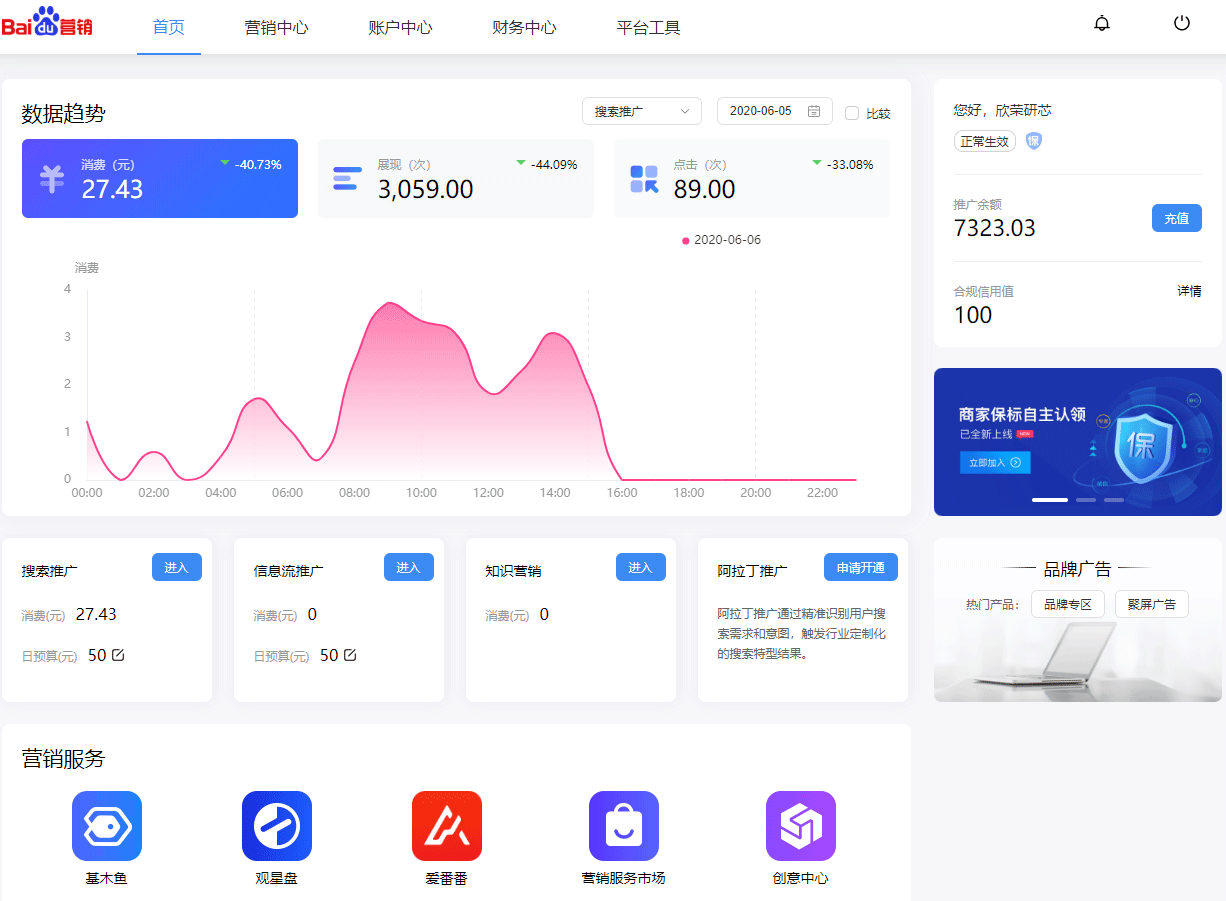
Task: Click the notification bell icon
Action: click(x=1102, y=23)
